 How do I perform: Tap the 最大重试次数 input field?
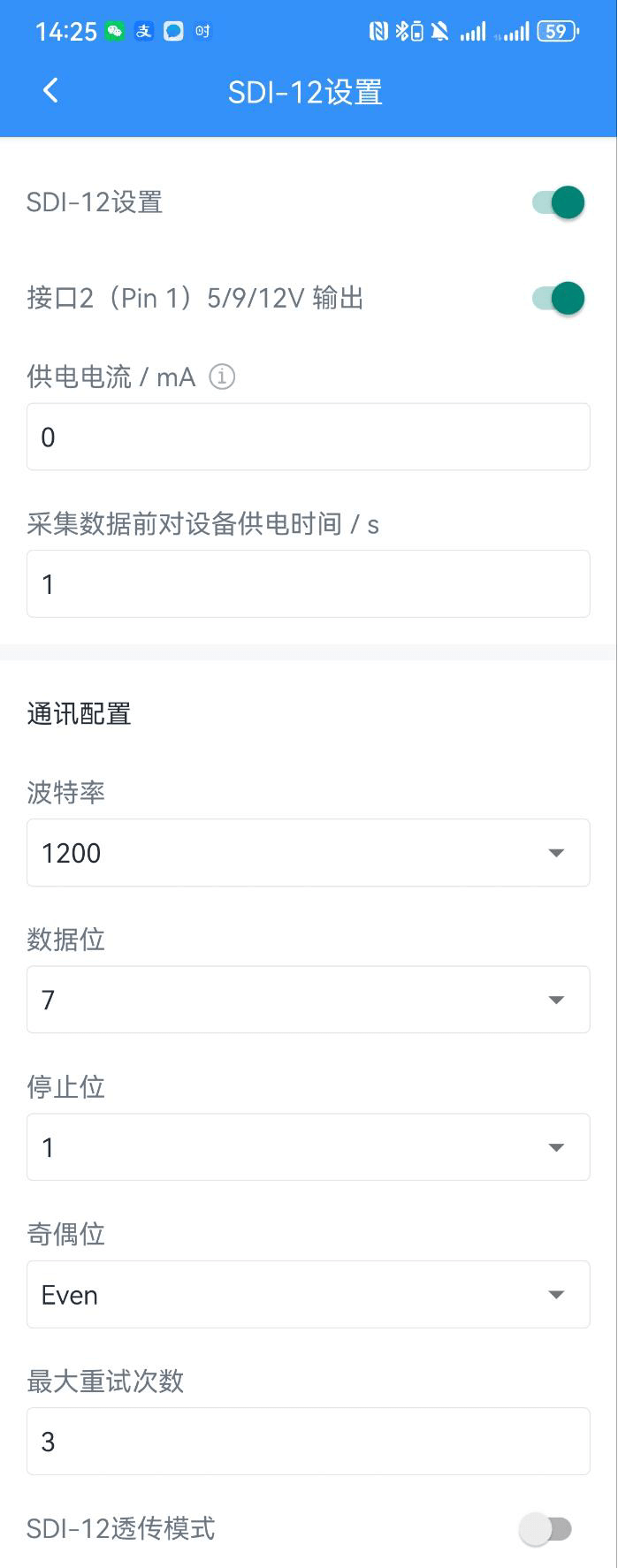click(x=308, y=1442)
